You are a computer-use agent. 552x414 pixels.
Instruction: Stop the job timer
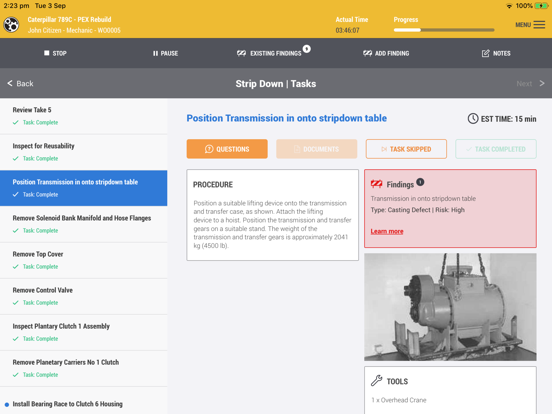[55, 53]
